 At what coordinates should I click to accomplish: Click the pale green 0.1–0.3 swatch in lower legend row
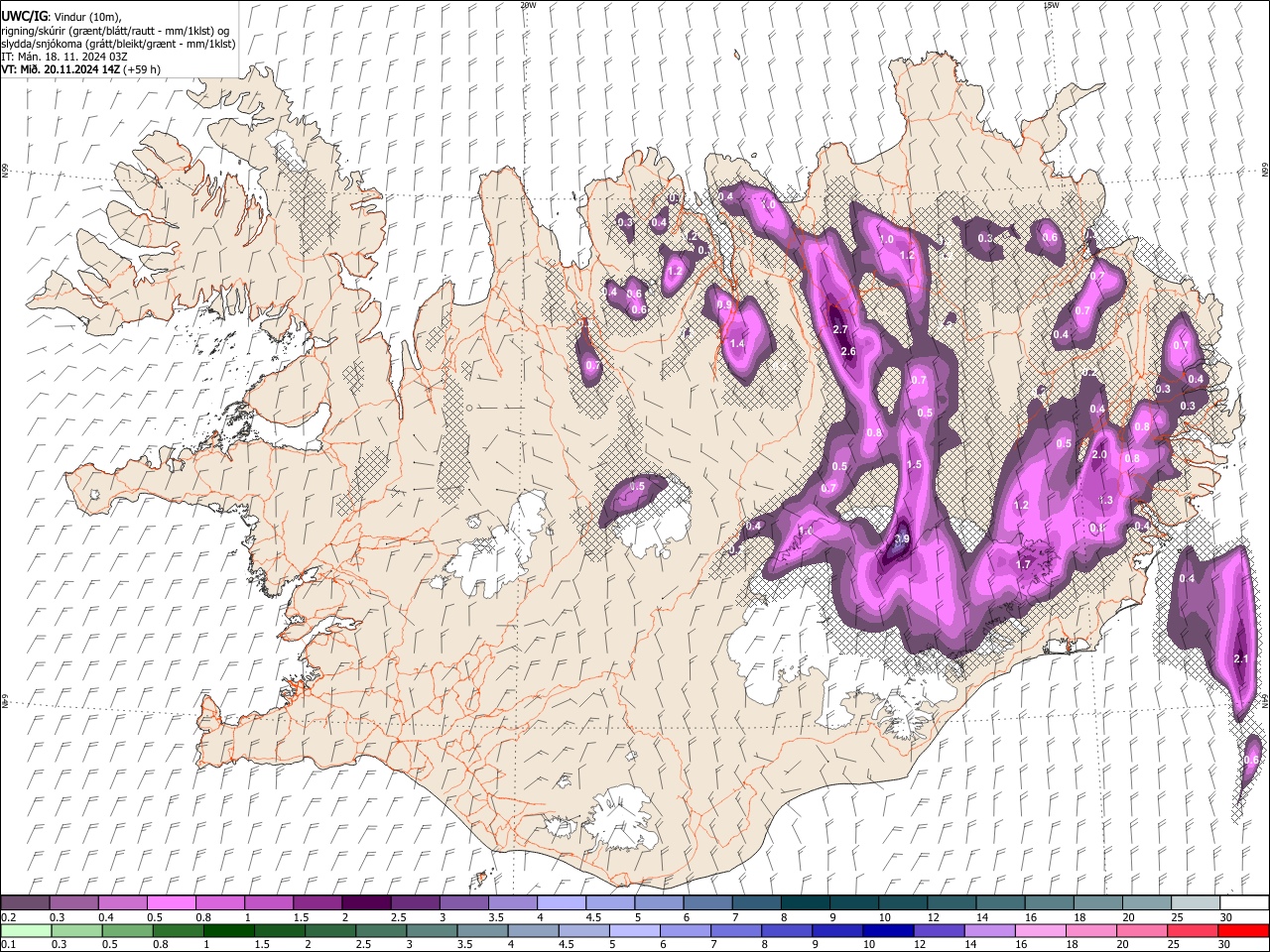coord(25,930)
